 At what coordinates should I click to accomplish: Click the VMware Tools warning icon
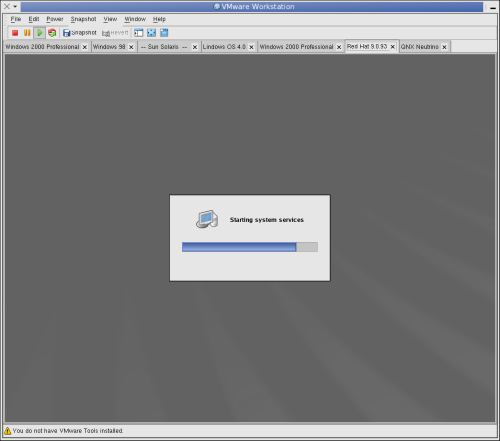click(x=7, y=431)
